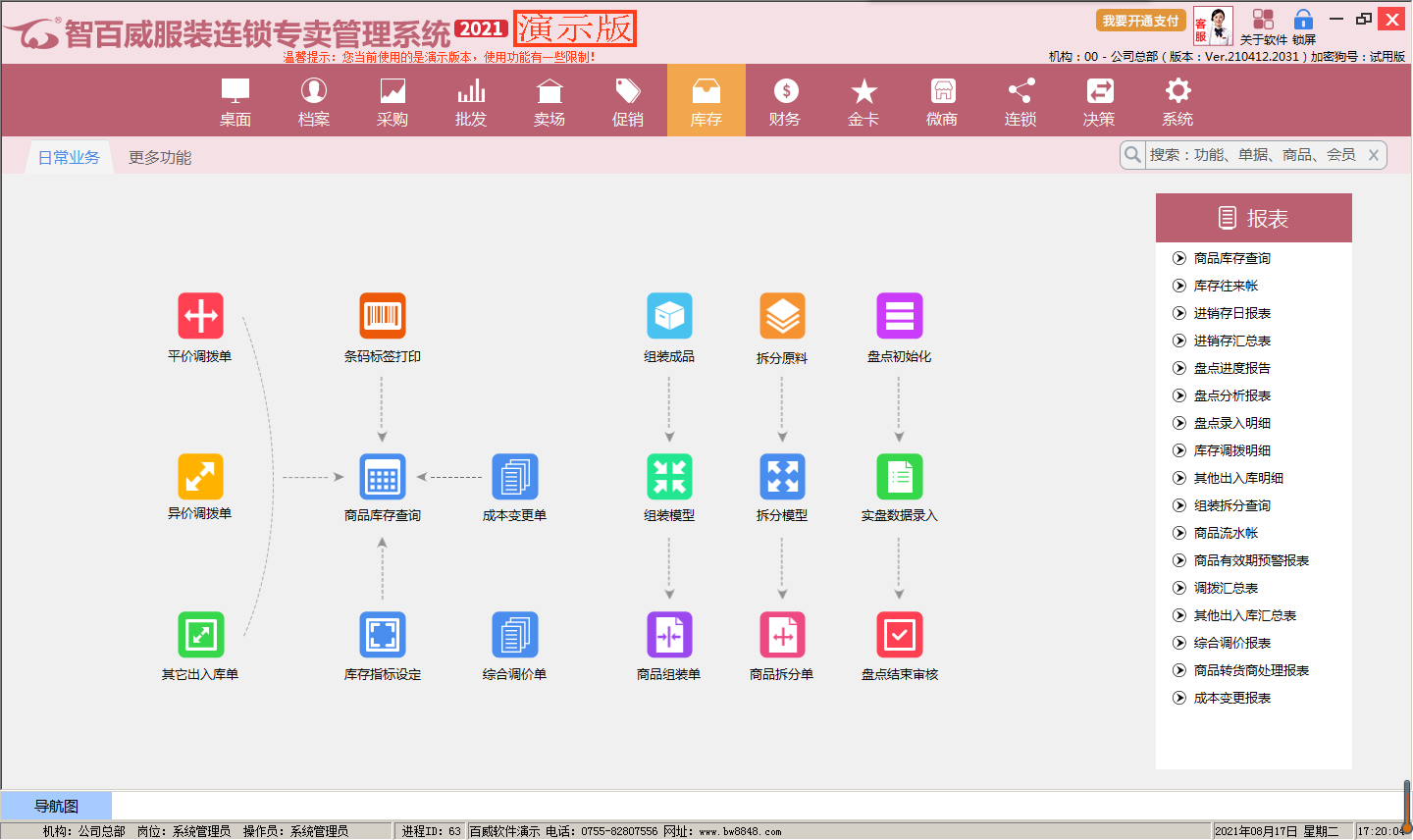The height and width of the screenshot is (840, 1413).
Task: Select the 拆分原料 layers icon
Action: (x=782, y=316)
